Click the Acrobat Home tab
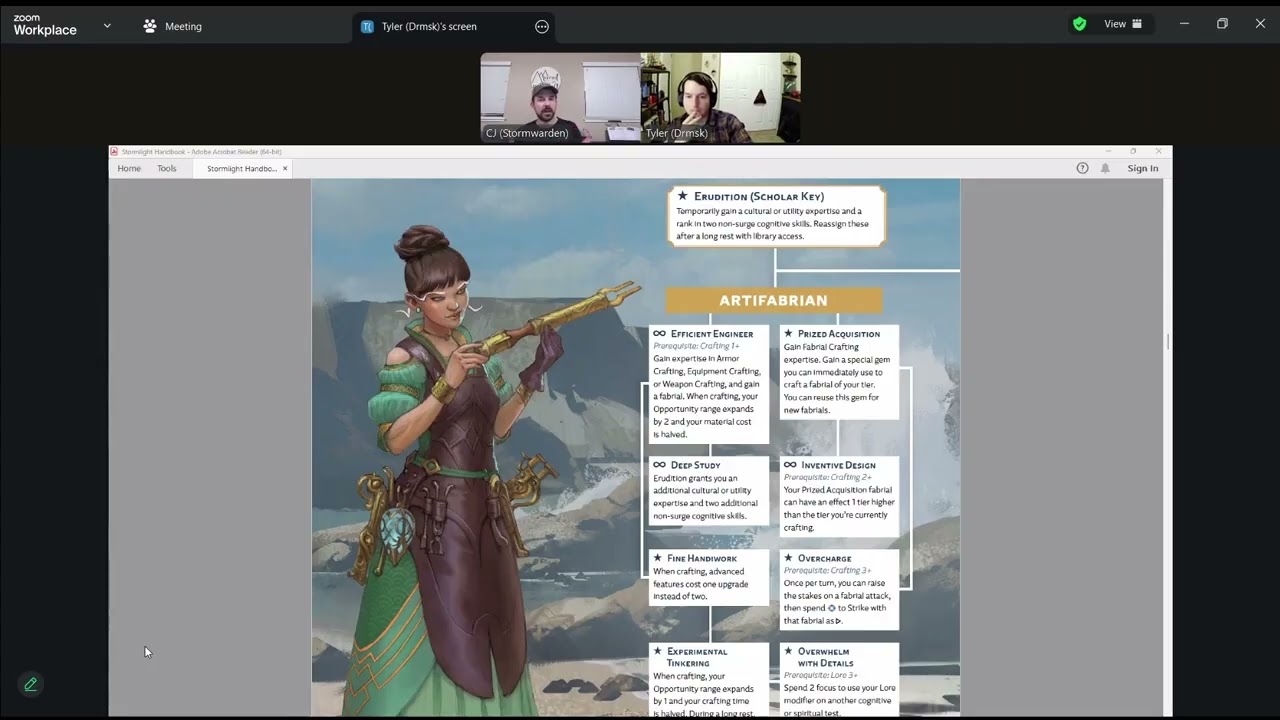The height and width of the screenshot is (720, 1280). [x=129, y=168]
